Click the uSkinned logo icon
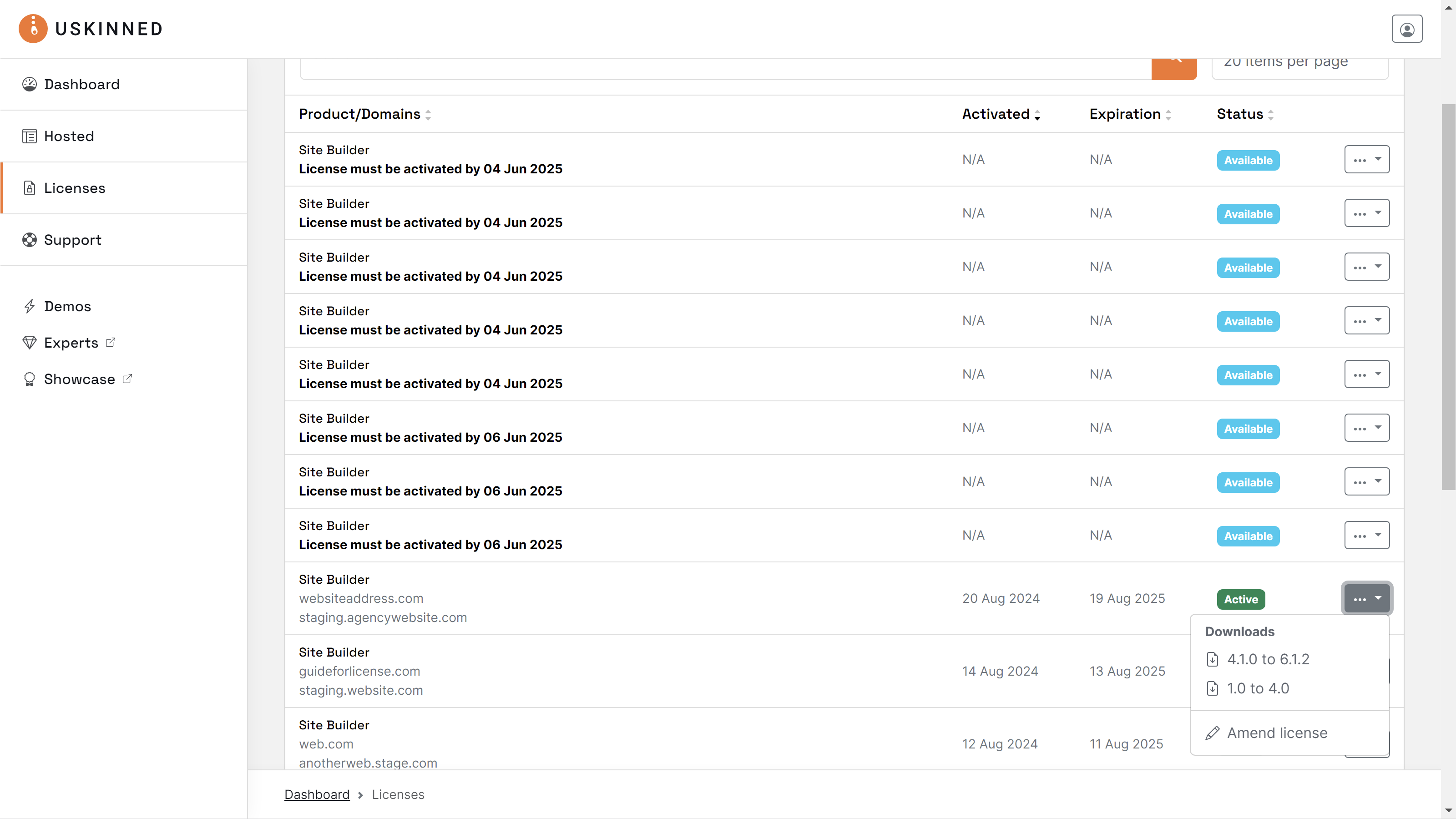The image size is (1456, 819). 33,28
